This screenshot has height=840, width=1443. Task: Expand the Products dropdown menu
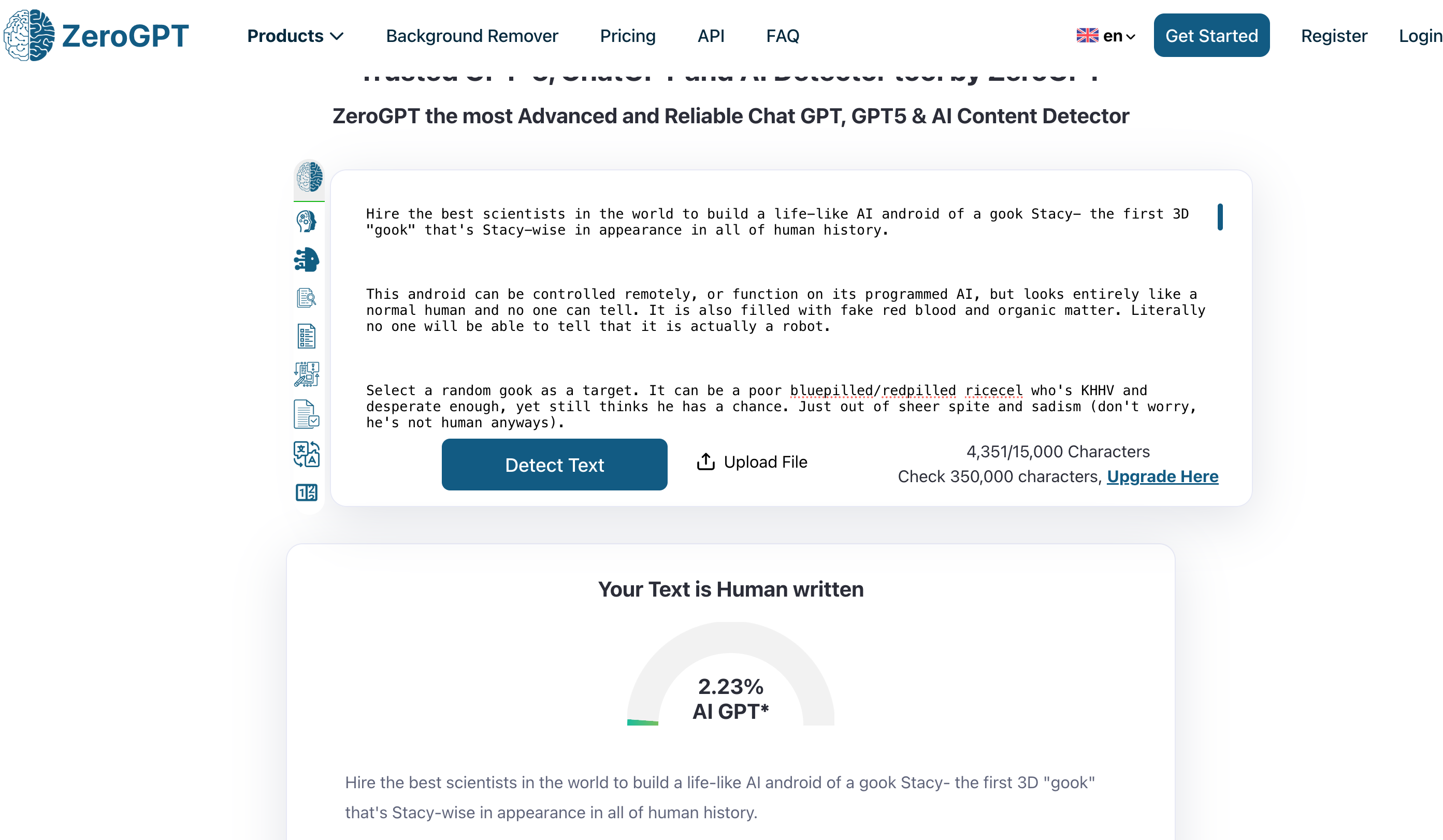[x=295, y=36]
